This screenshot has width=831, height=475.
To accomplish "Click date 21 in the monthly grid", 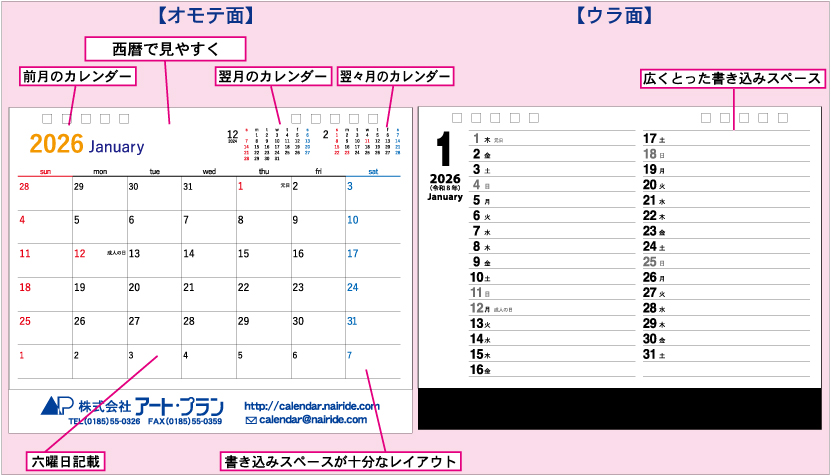I will click(189, 288).
